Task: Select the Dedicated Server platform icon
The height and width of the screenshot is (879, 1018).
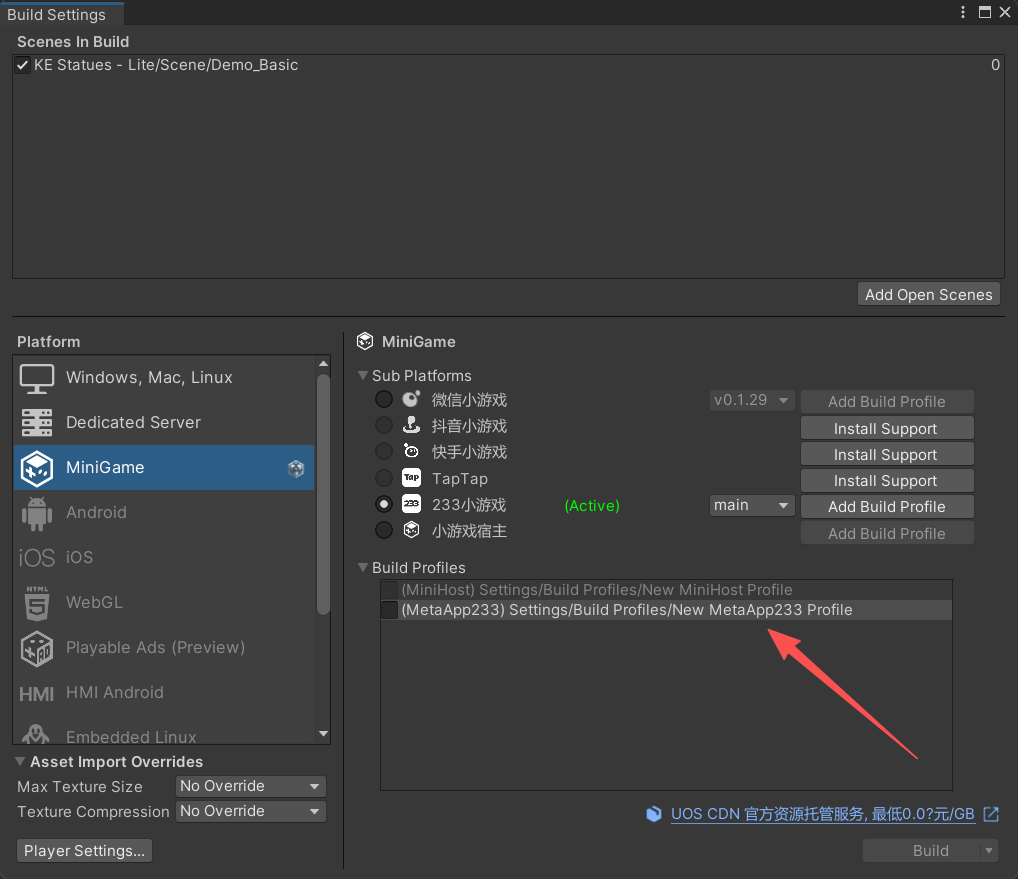Action: pyautogui.click(x=37, y=423)
